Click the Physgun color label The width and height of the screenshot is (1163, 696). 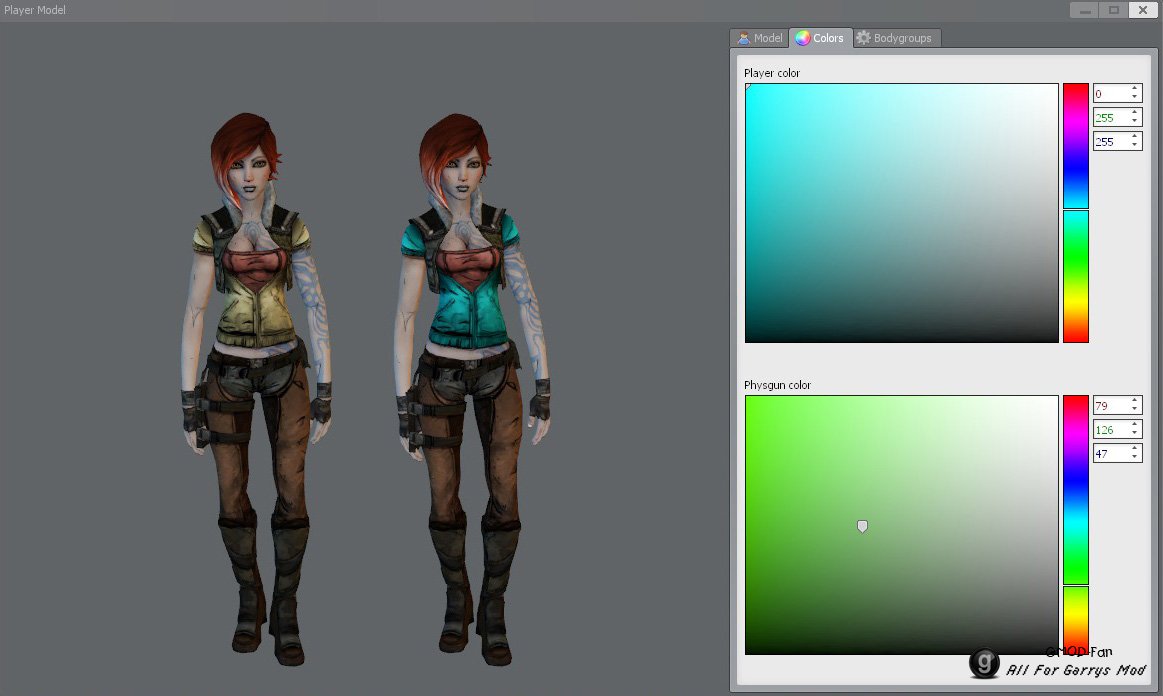[777, 385]
